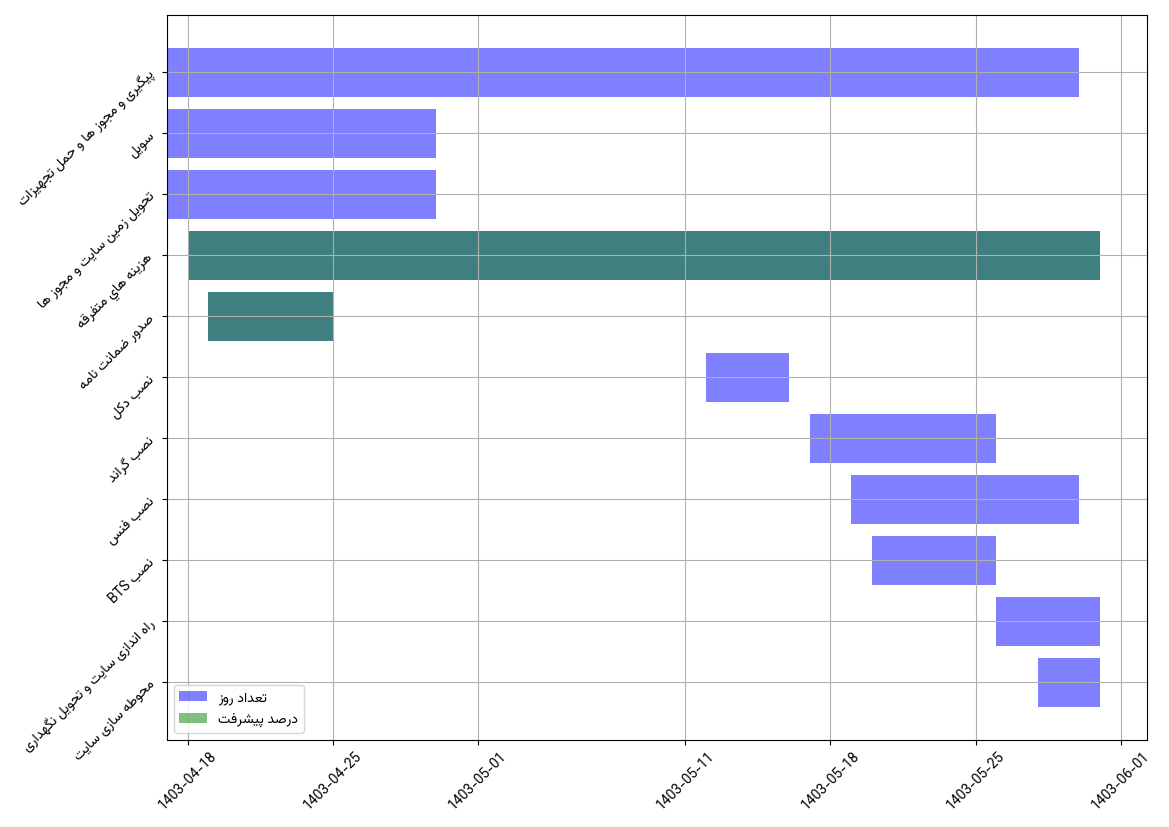Select the نصب BTS task bar
1169x827 pixels.
(x=933, y=560)
